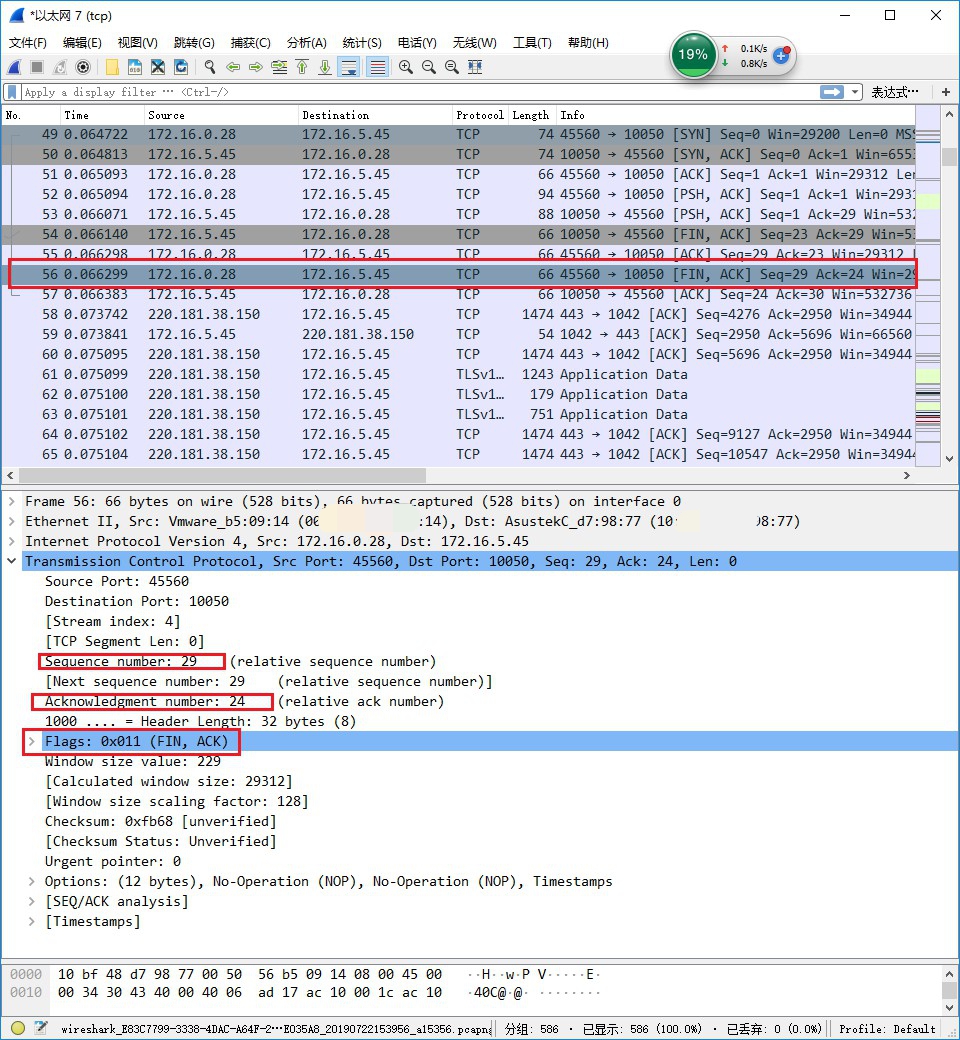Image resolution: width=960 pixels, height=1040 pixels.
Task: Open the 统计(S) menu
Action: pyautogui.click(x=362, y=43)
